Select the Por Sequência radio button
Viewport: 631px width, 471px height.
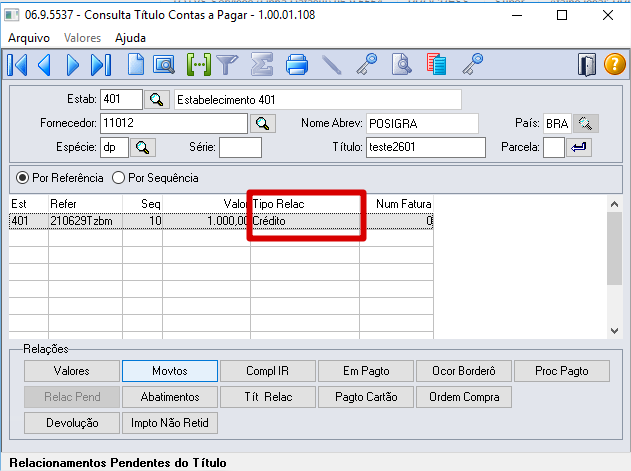tap(118, 178)
